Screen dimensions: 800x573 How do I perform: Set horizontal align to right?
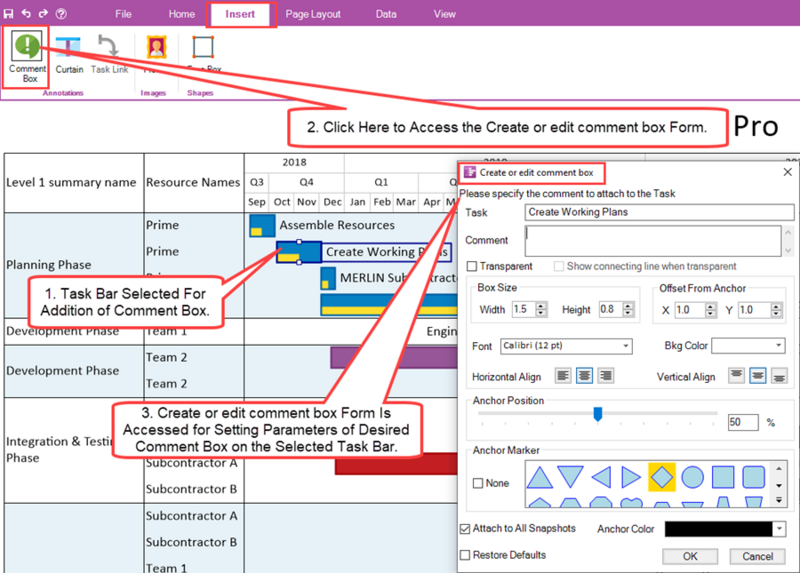(606, 376)
